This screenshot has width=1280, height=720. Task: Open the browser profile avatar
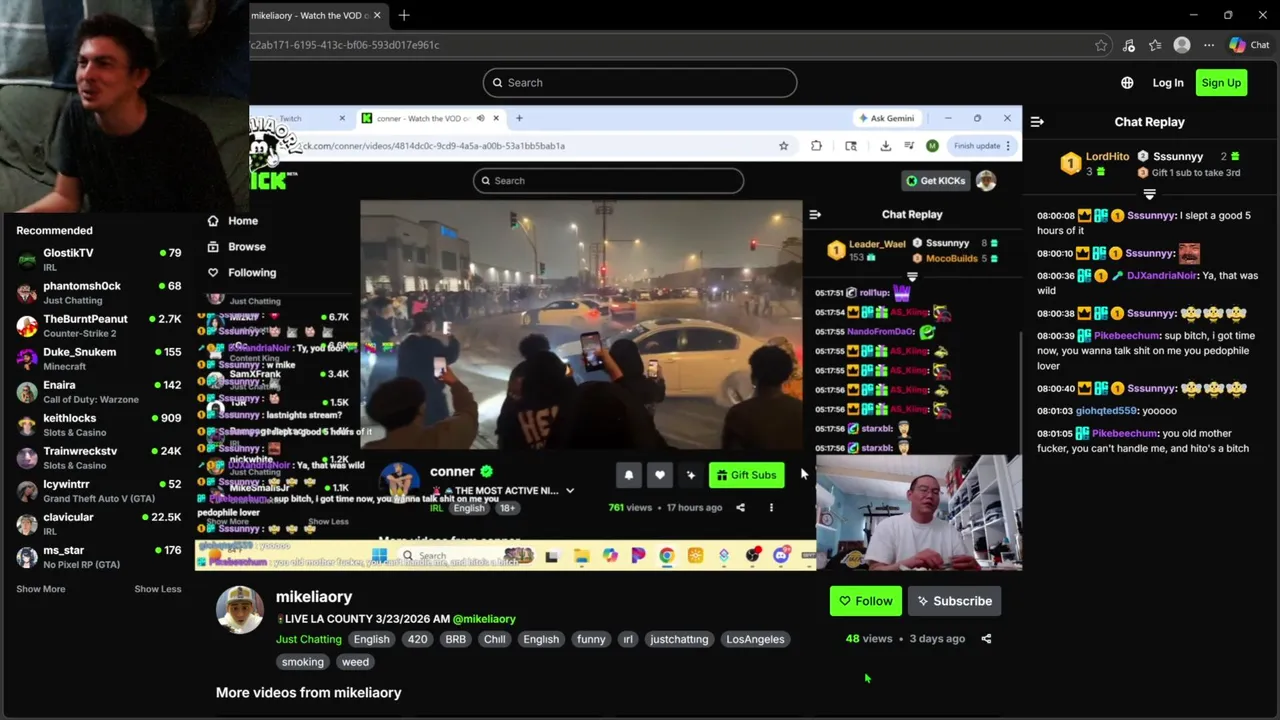tap(1182, 45)
